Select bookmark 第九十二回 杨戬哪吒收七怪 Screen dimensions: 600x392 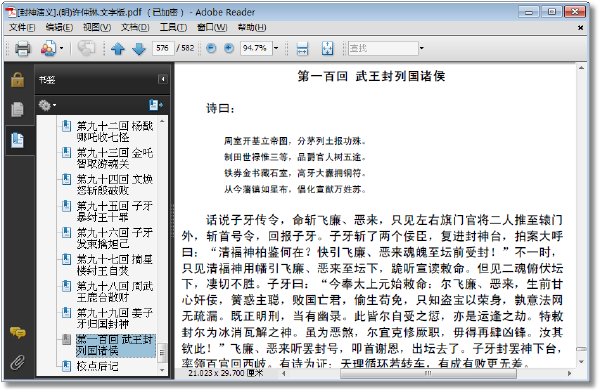point(114,131)
